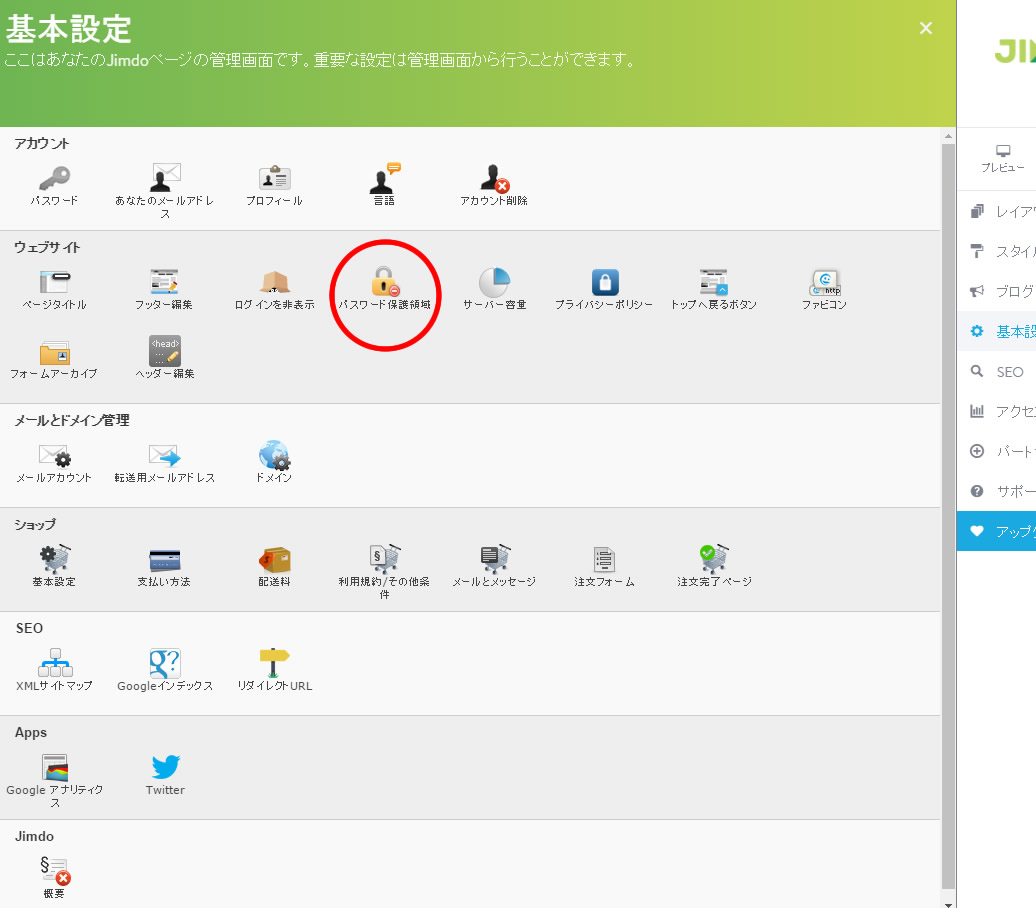Open 配送料 package icon

tap(274, 560)
